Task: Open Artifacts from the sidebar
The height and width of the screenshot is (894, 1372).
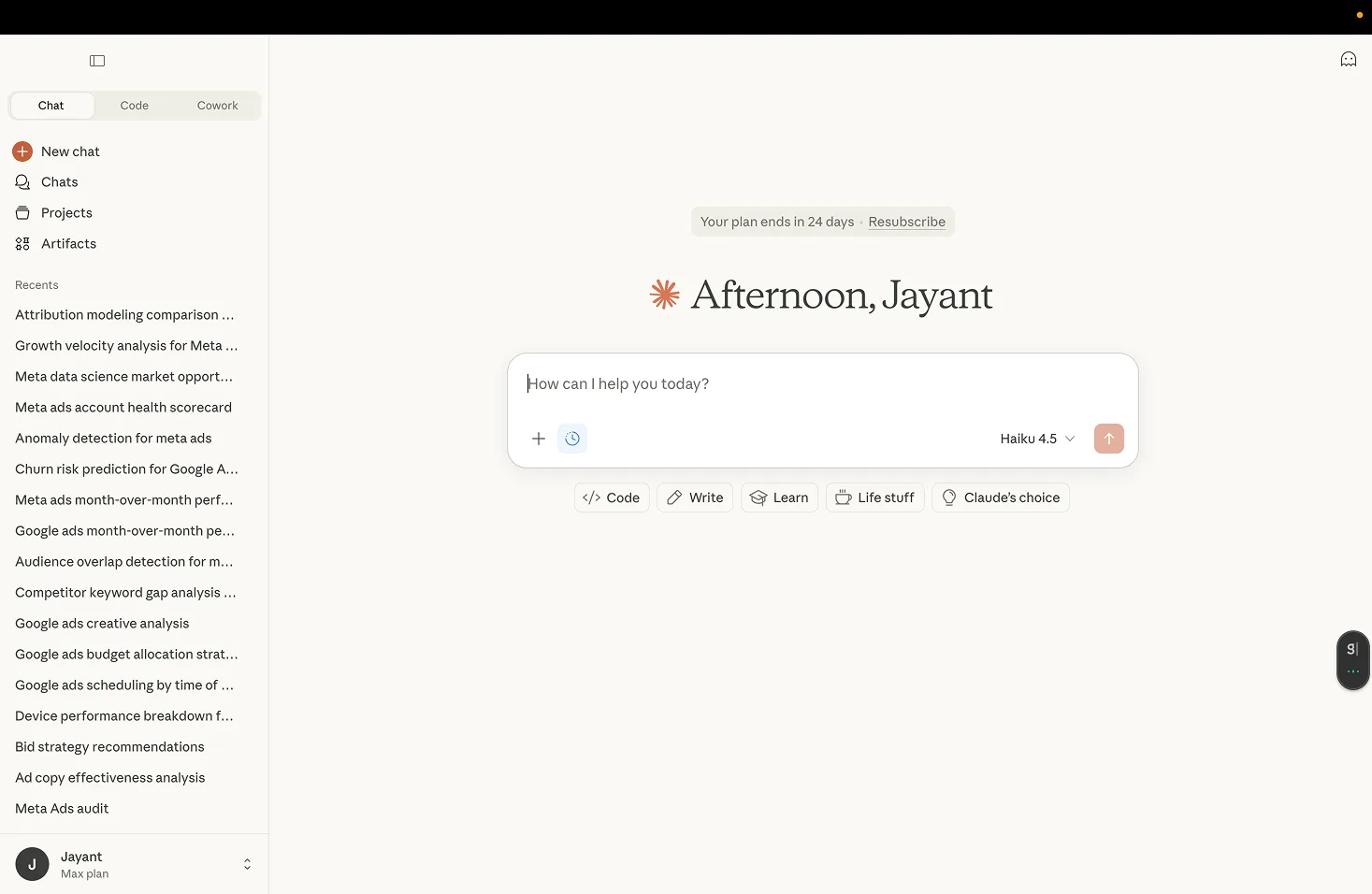Action: click(x=68, y=244)
